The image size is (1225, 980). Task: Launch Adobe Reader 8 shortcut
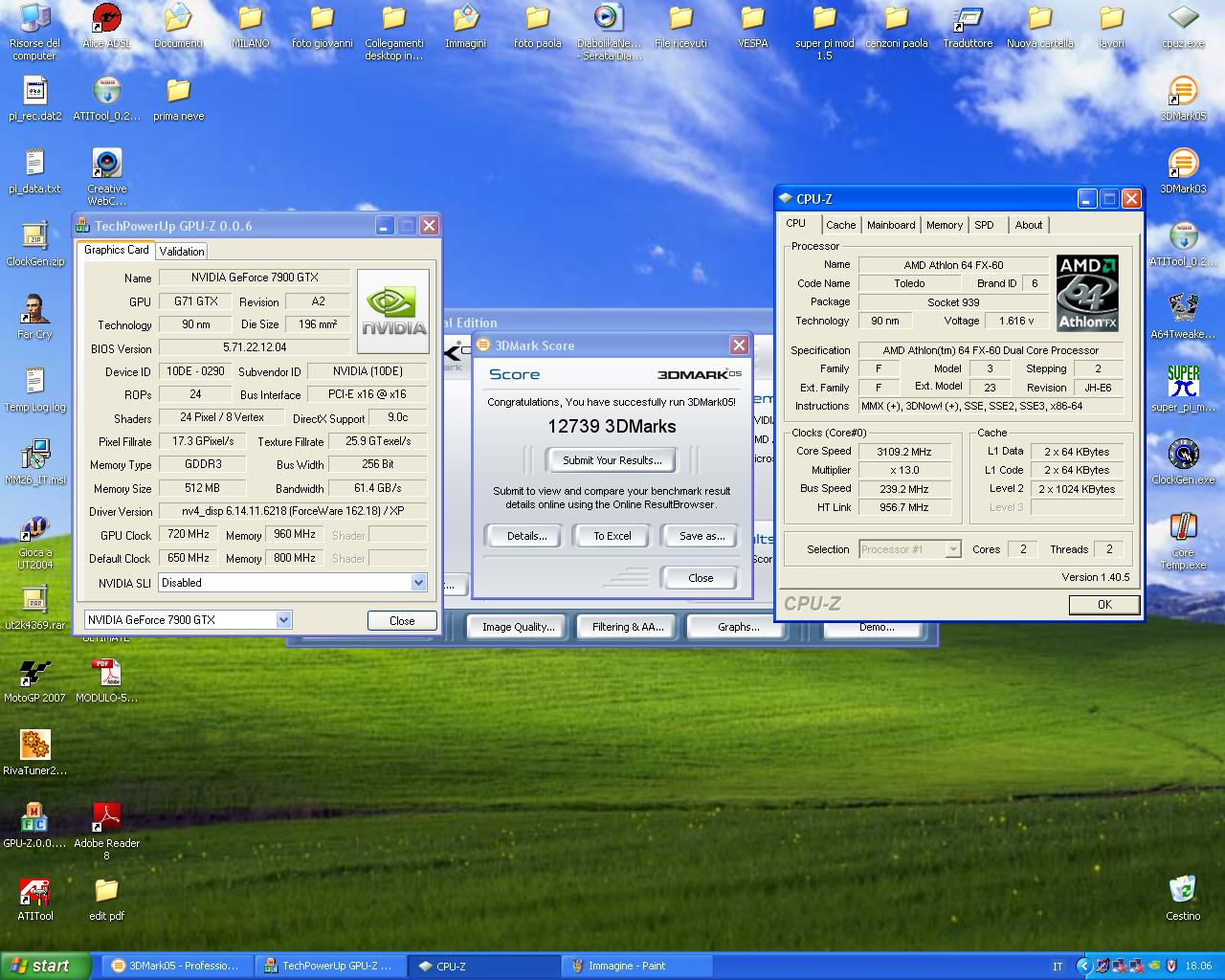point(106,832)
